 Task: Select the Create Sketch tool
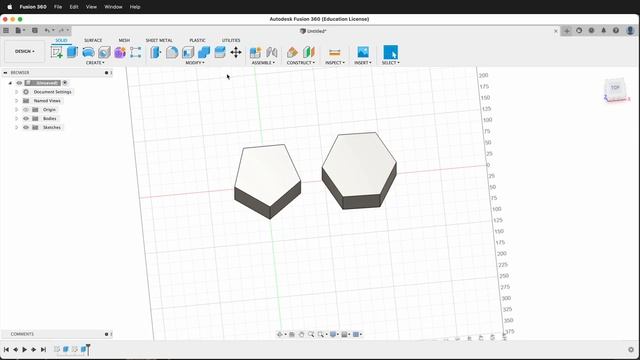(x=57, y=52)
